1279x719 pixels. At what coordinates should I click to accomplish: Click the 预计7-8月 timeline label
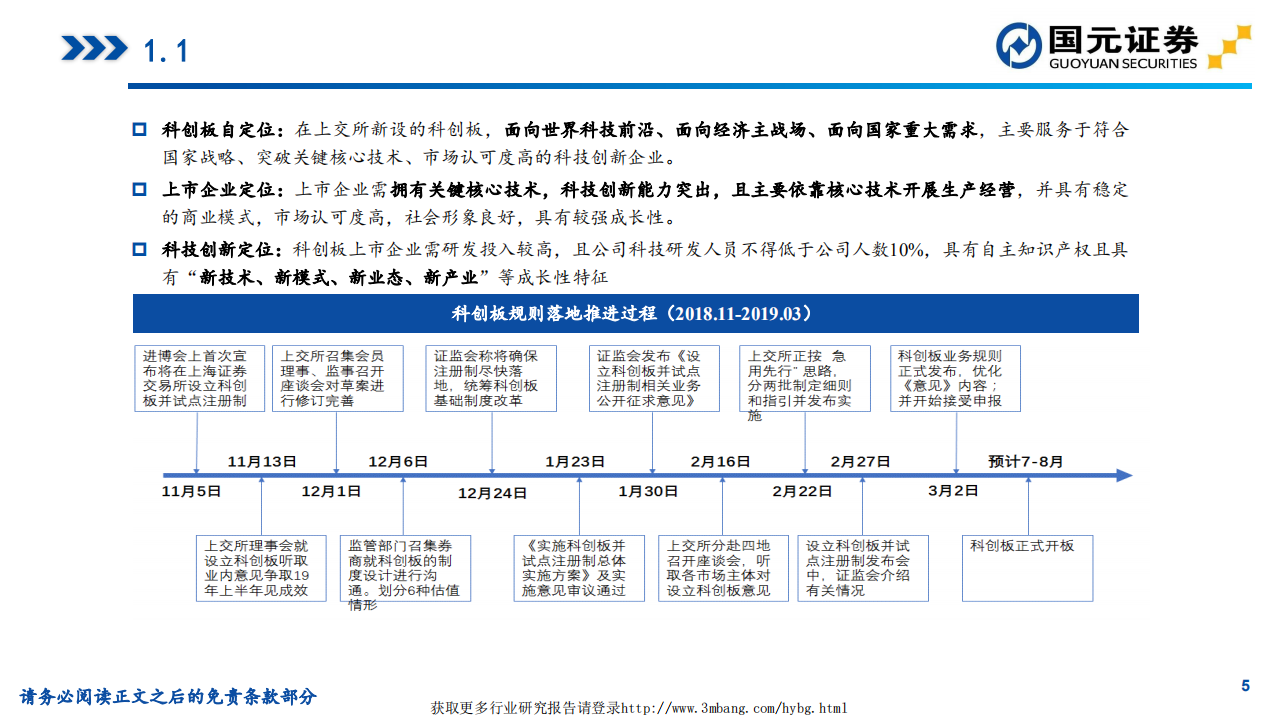click(x=1026, y=461)
